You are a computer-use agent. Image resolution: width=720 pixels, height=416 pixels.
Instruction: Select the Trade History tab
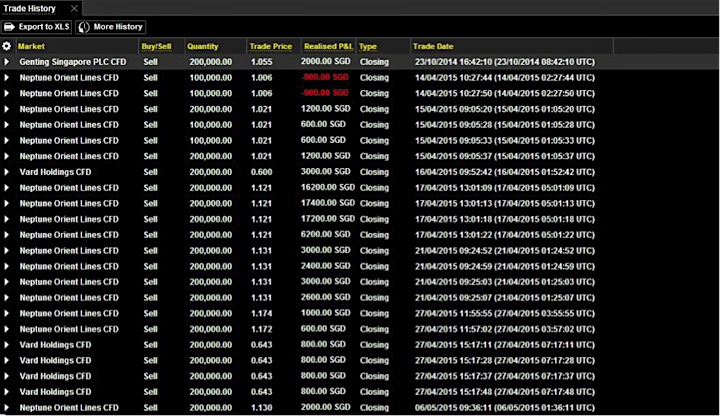pos(29,8)
